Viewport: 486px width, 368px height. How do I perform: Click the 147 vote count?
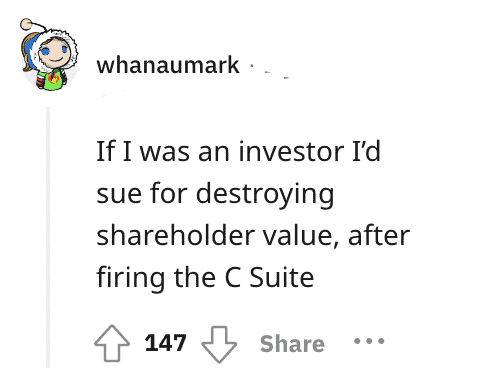165,343
